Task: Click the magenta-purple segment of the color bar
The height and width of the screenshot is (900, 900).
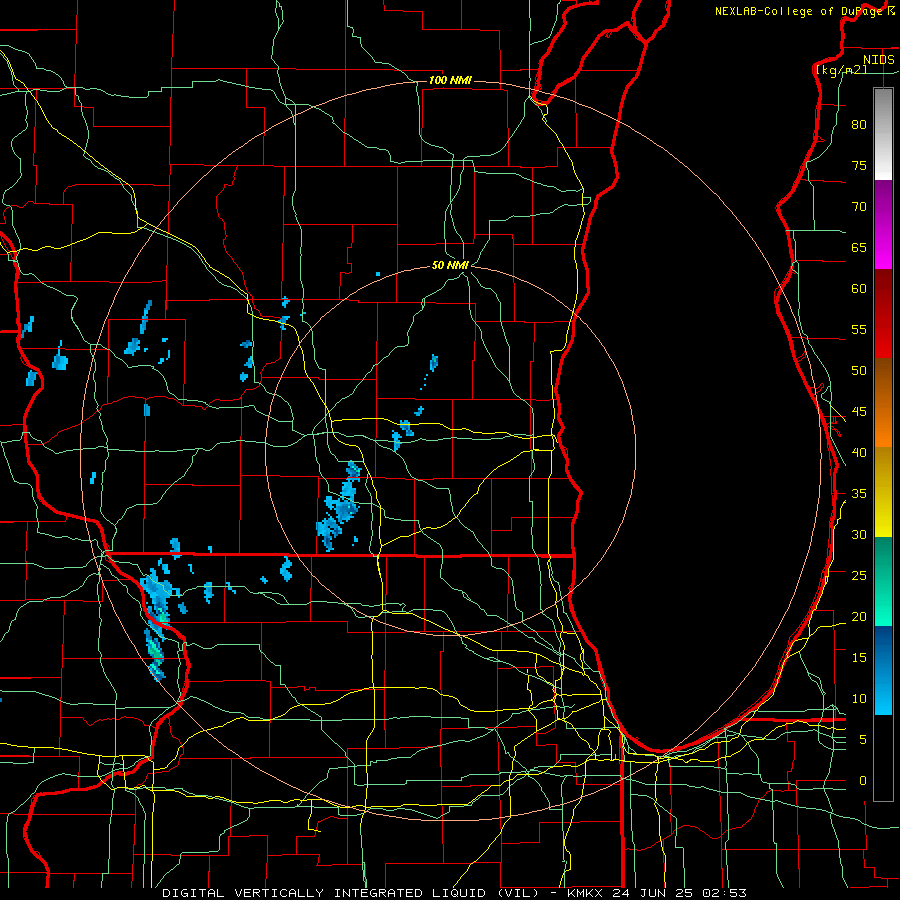Action: [883, 225]
